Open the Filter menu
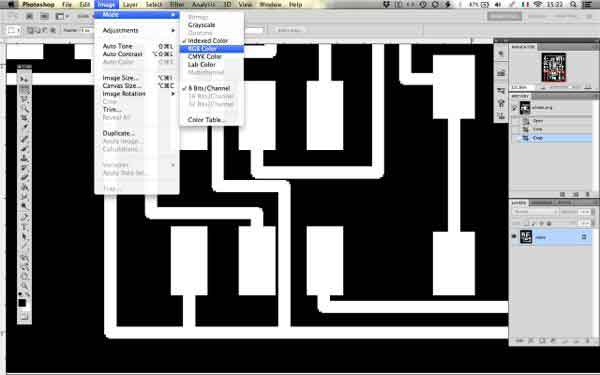Image resolution: width=600 pixels, height=375 pixels. coord(177,5)
